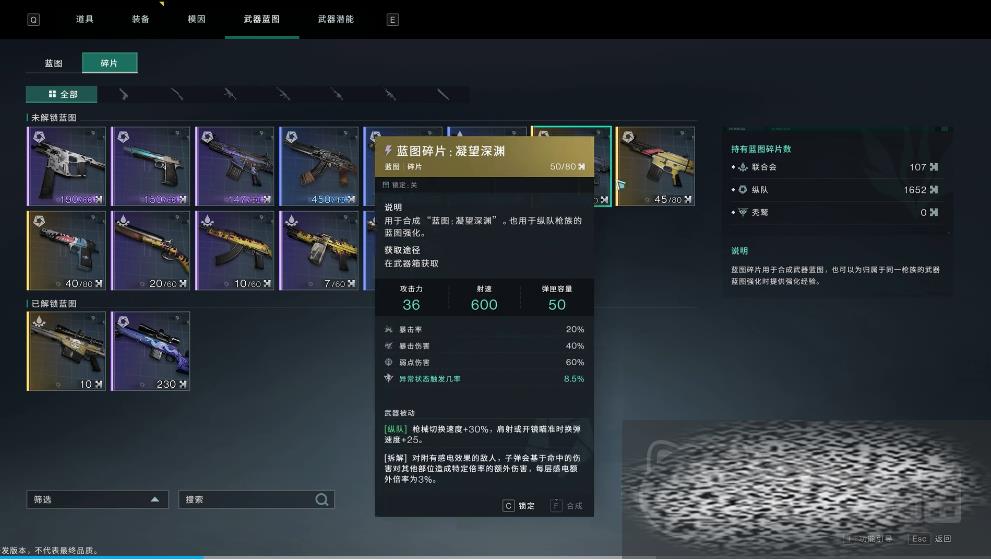Switch to the 道具 tab

click(x=85, y=20)
